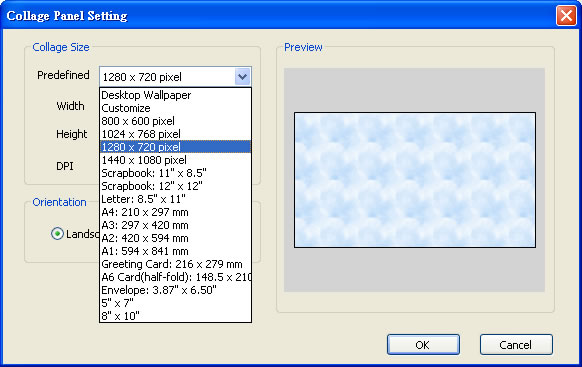Choose Letter 8.5" x 11" size
The width and height of the screenshot is (582, 367).
[x=175, y=199]
